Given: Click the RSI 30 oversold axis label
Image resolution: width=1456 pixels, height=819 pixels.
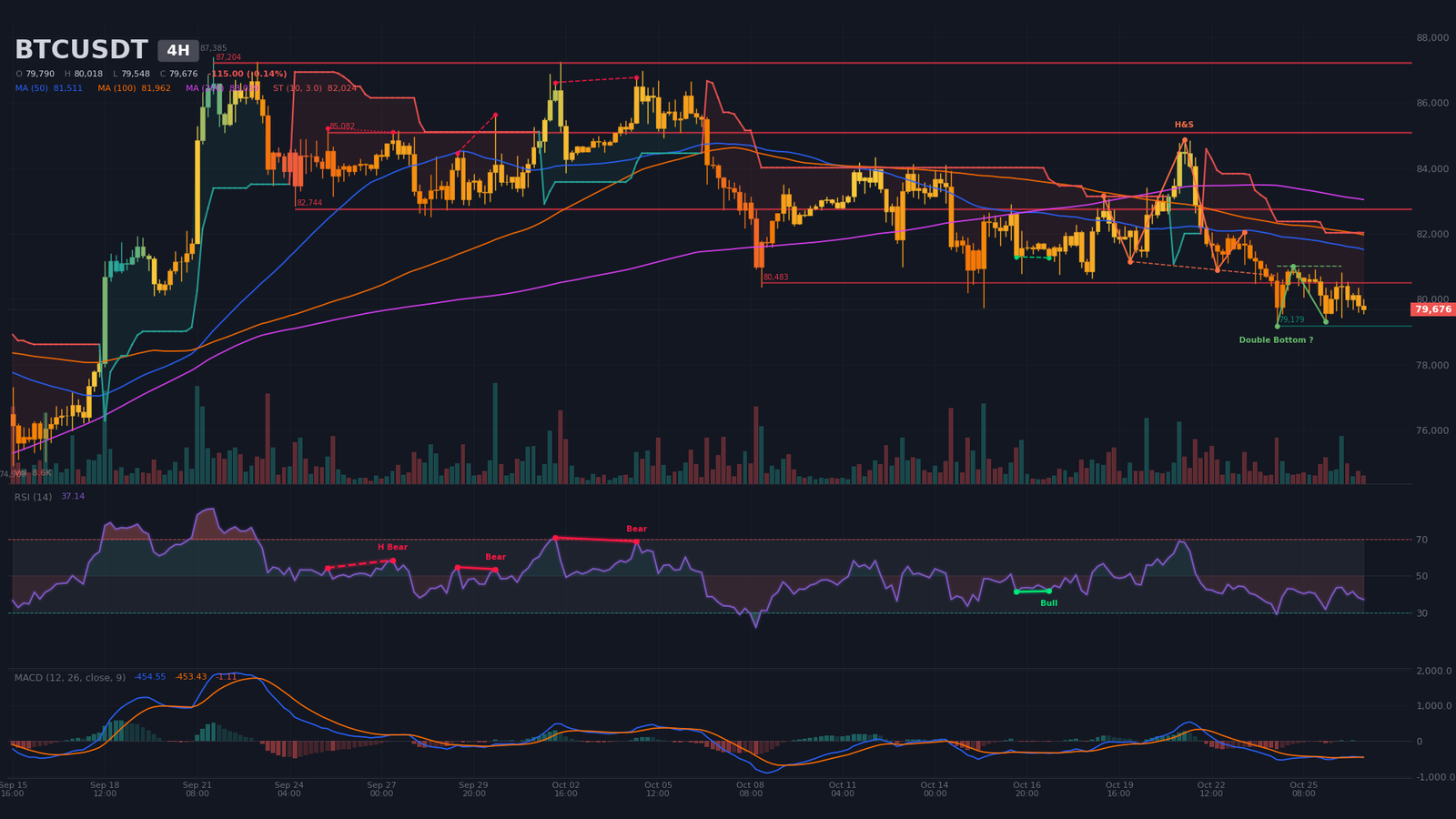Looking at the screenshot, I should pos(1422,613).
